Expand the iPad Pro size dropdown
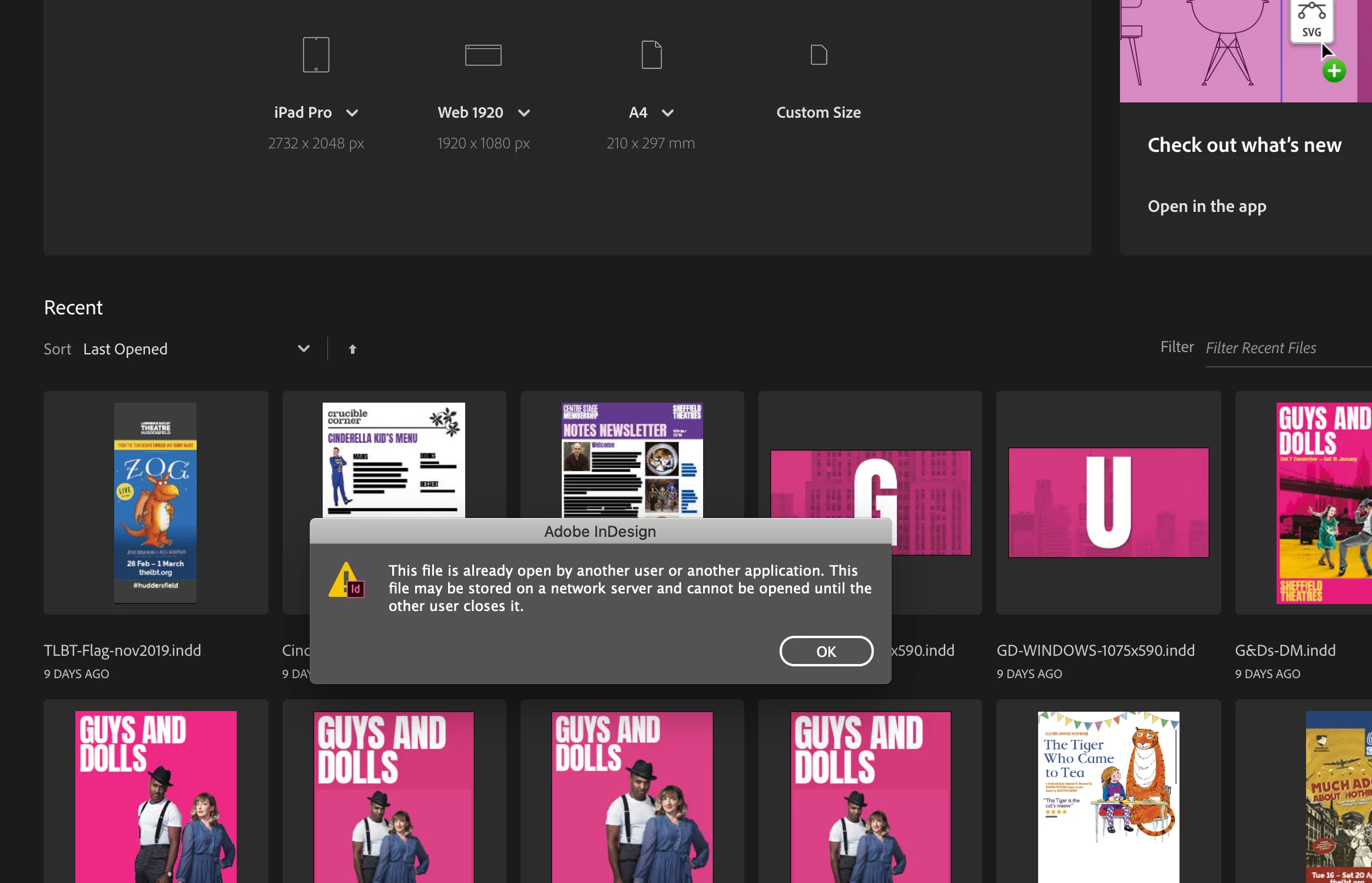1372x883 pixels. click(352, 113)
